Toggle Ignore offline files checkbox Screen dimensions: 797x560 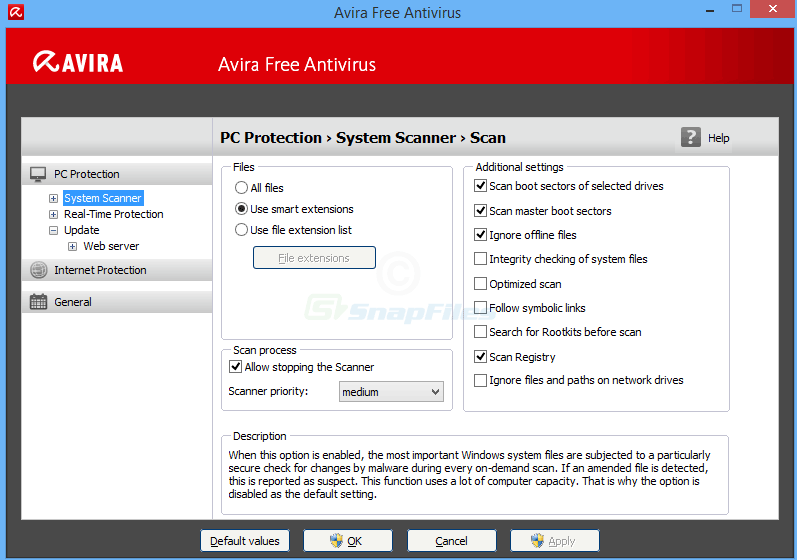click(x=480, y=235)
